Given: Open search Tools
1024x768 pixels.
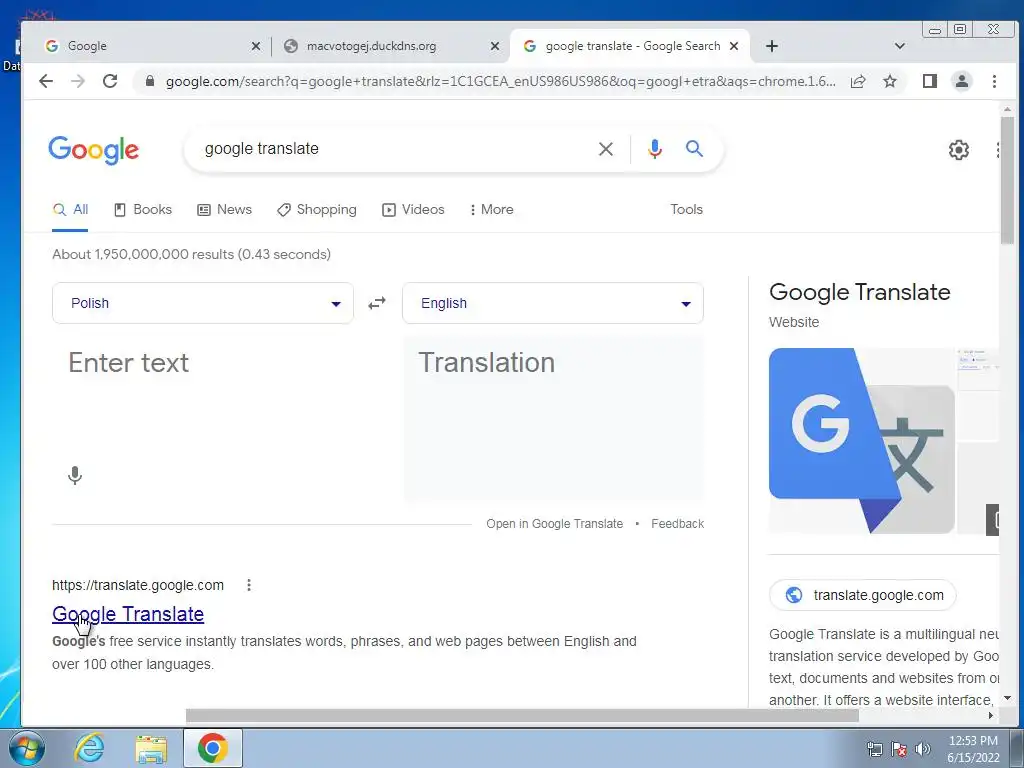Looking at the screenshot, I should [686, 210].
